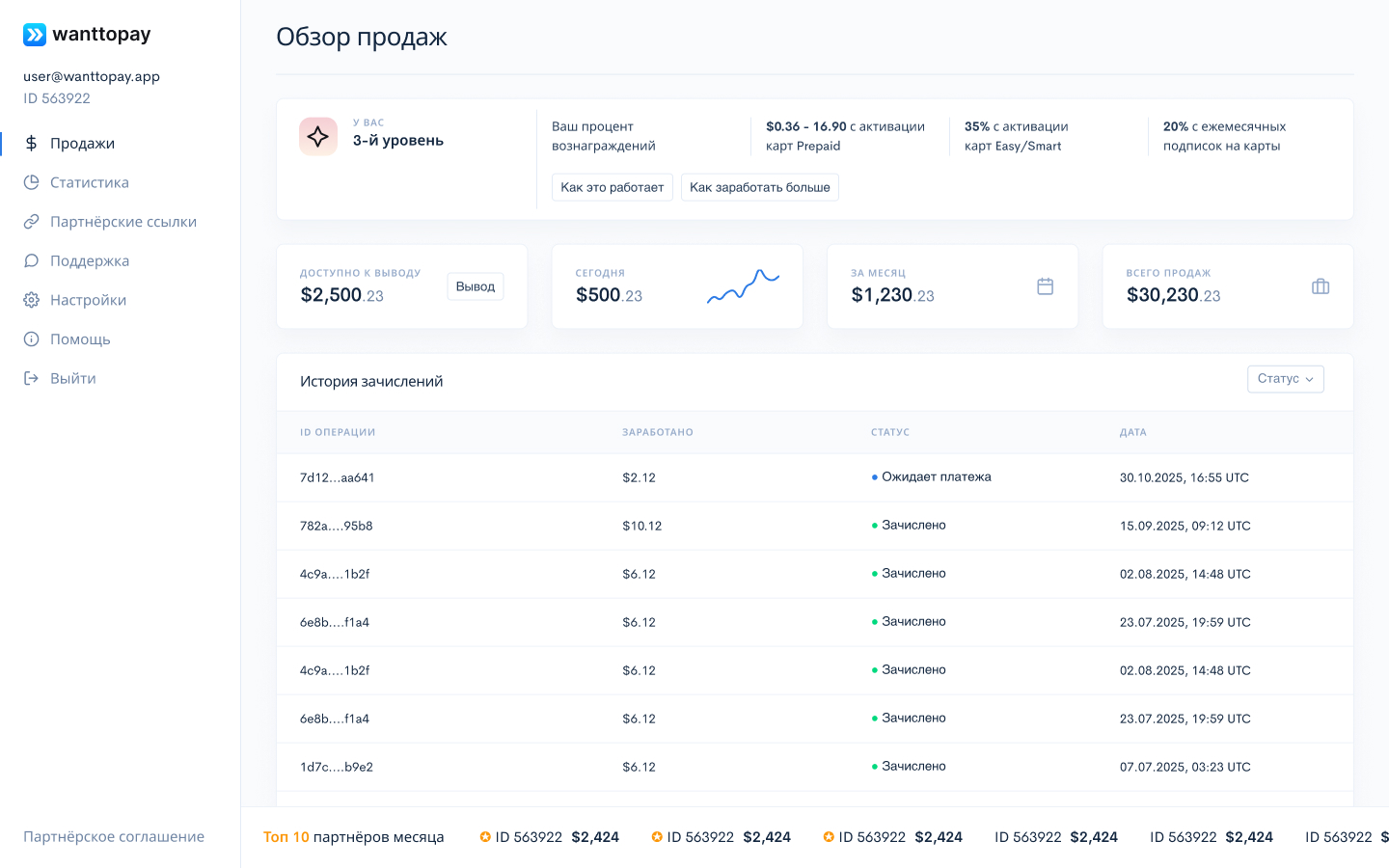Click the calendar icon in monthly card
This screenshot has width=1389, height=868.
tap(1045, 286)
